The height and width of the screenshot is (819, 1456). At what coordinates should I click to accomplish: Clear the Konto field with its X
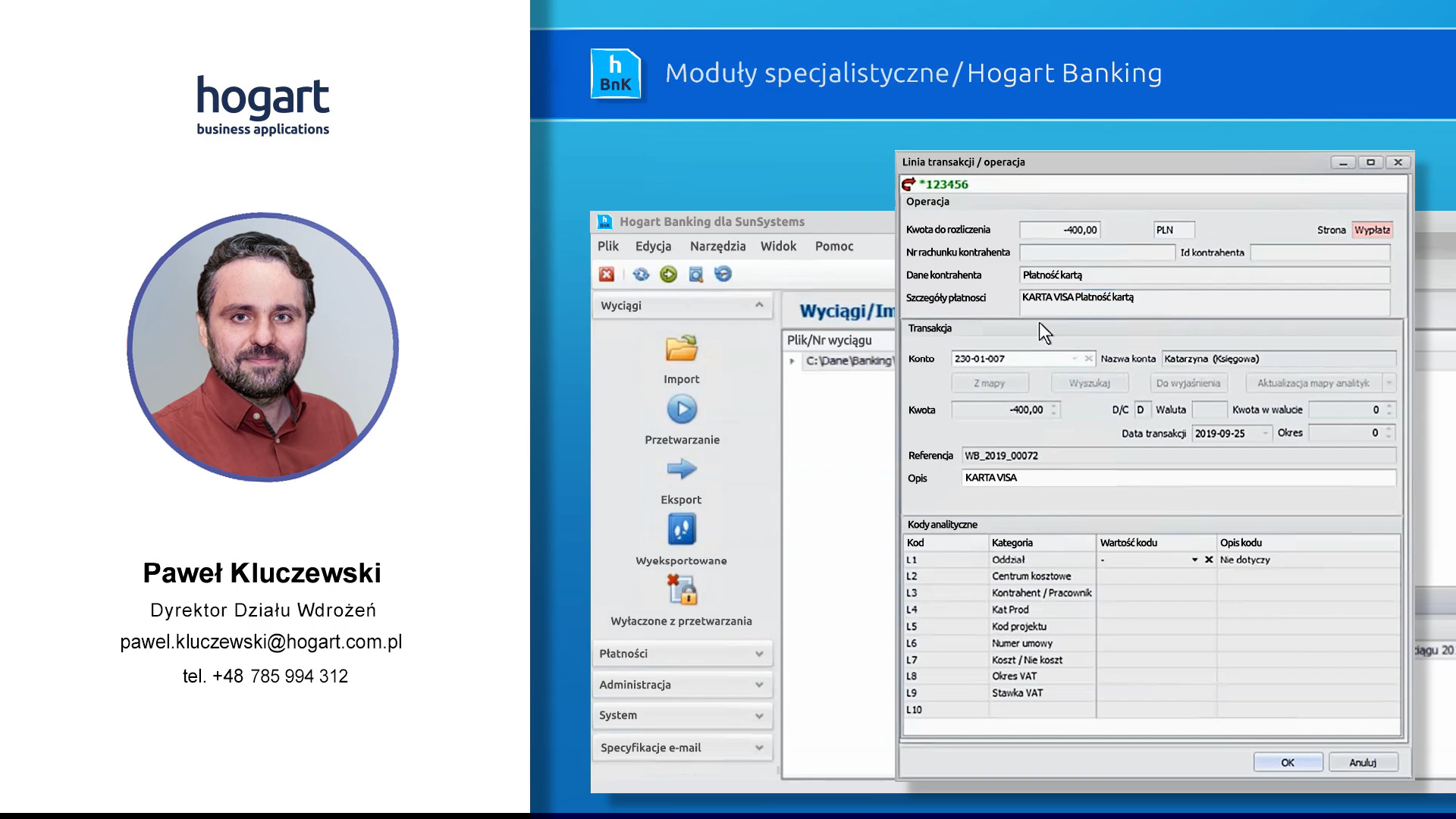pyautogui.click(x=1088, y=359)
